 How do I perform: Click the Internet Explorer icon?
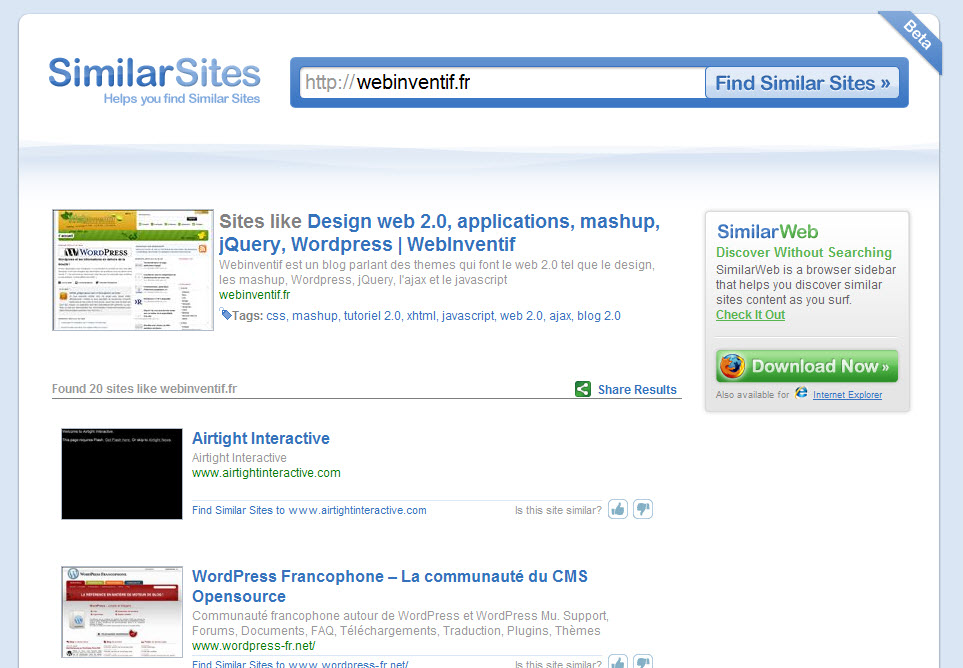(801, 393)
